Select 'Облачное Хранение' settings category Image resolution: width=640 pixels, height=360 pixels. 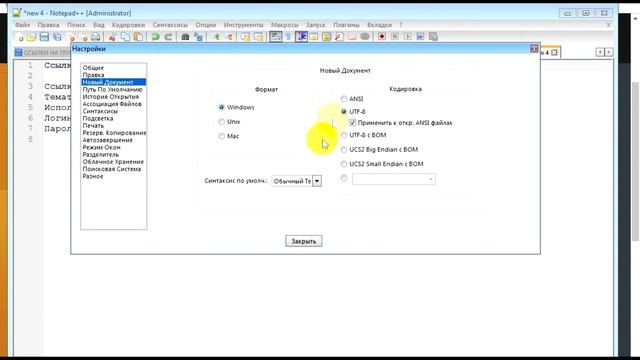(x=113, y=162)
